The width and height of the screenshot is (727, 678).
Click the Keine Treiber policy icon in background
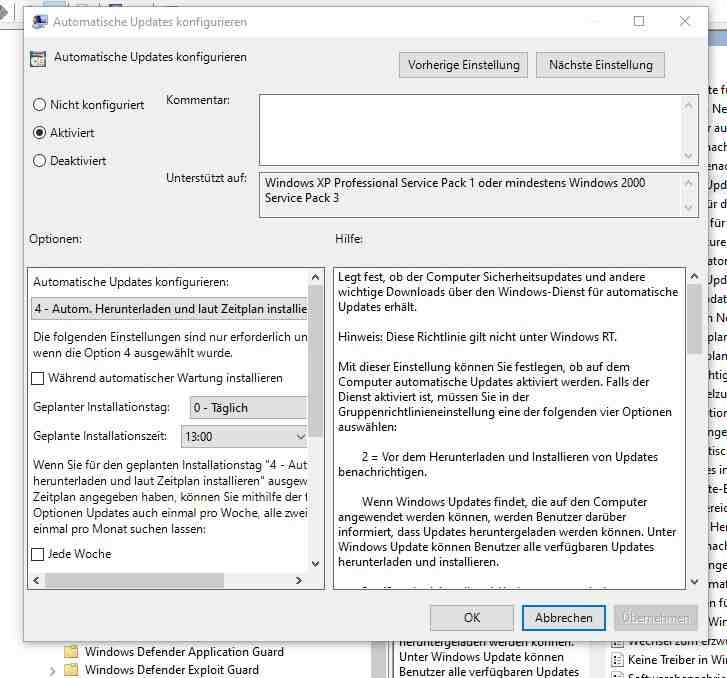617,660
